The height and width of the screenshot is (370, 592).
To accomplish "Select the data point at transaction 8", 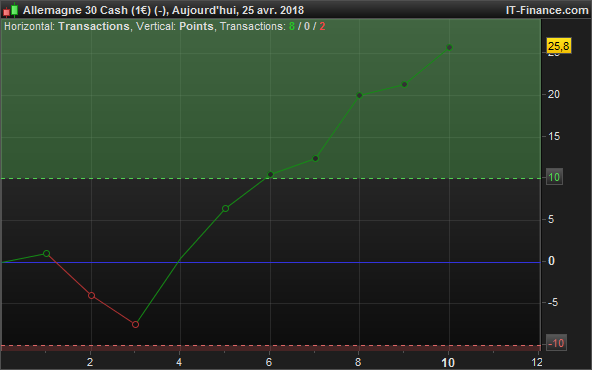I will (x=359, y=96).
